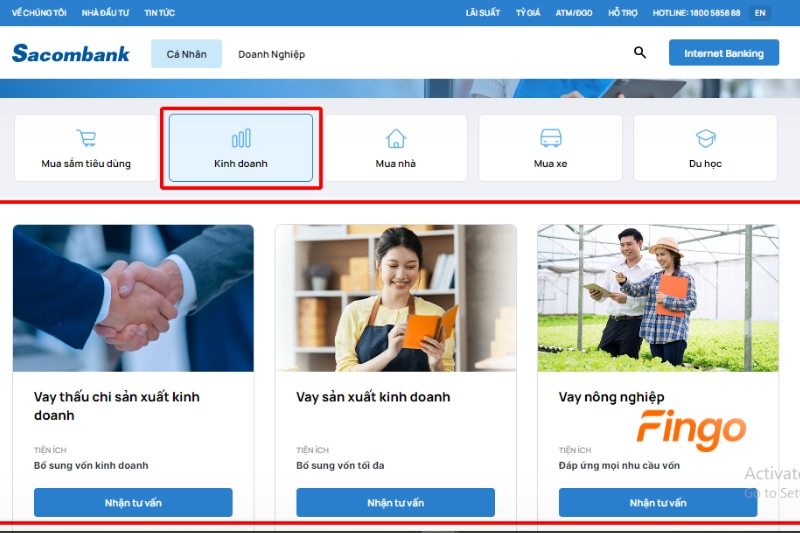Click the text Bổ sung vốn tối đa
800x533 pixels.
[340, 465]
